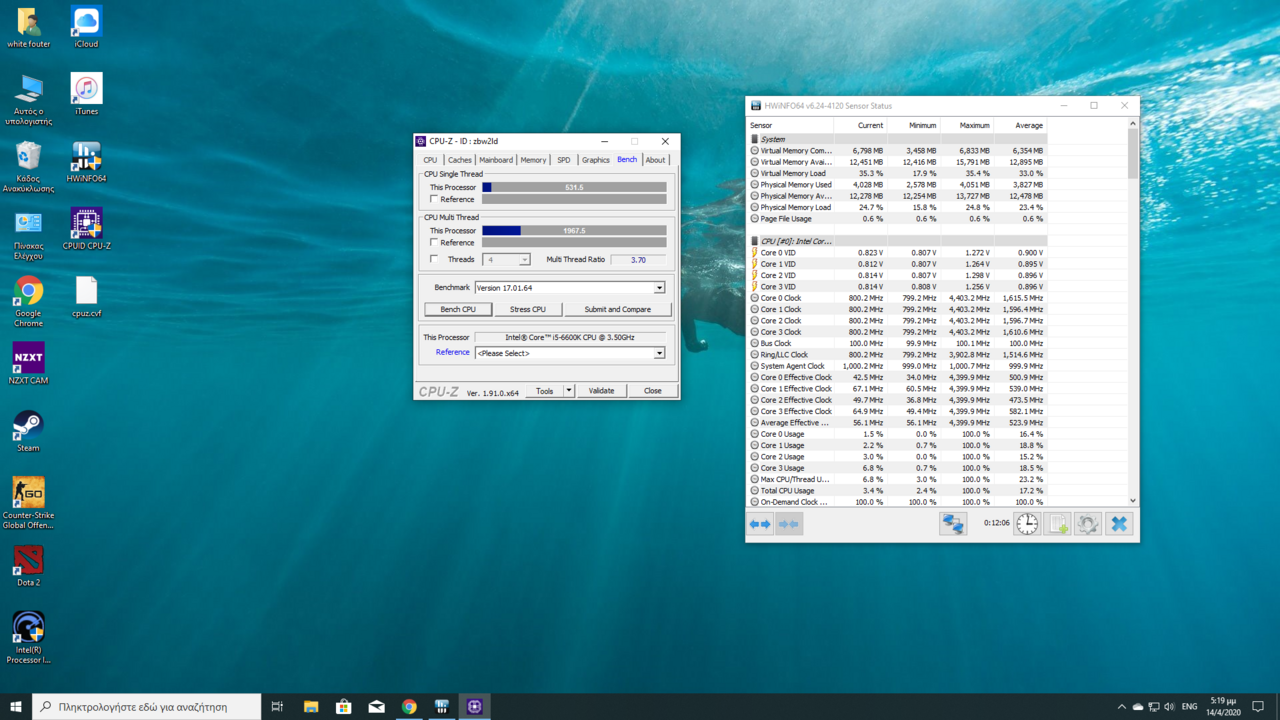
Task: Show hidden system tray icons
Action: tap(1121, 706)
